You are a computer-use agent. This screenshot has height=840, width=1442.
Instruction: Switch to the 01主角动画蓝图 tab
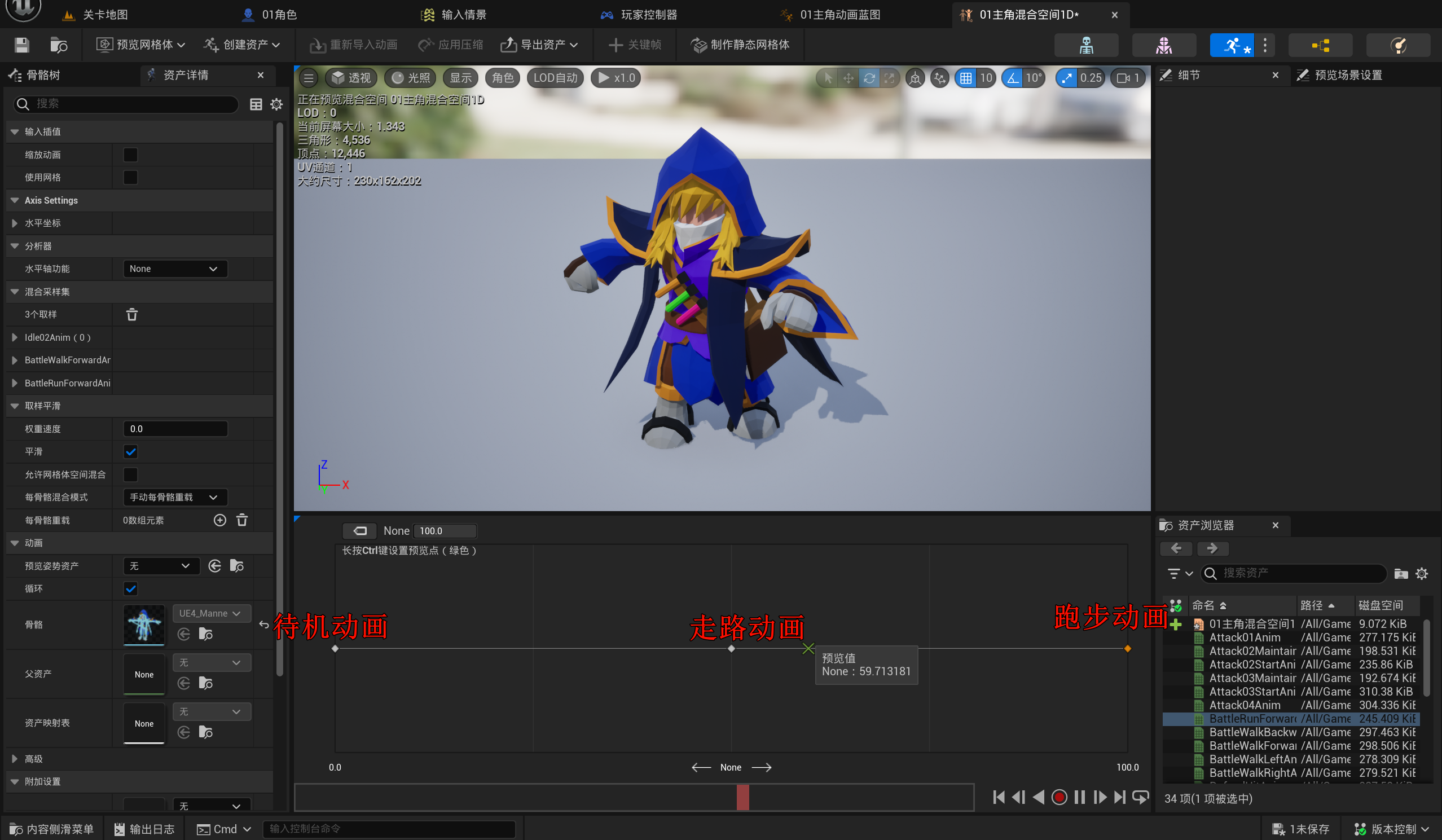coord(839,14)
